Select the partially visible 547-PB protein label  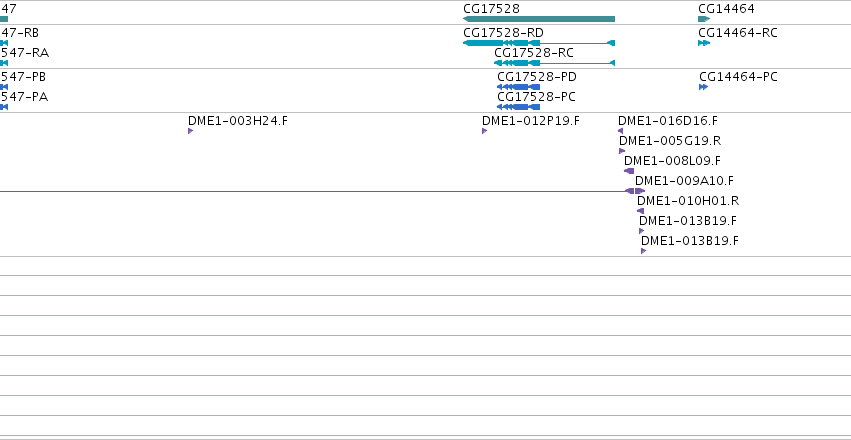pos(23,77)
